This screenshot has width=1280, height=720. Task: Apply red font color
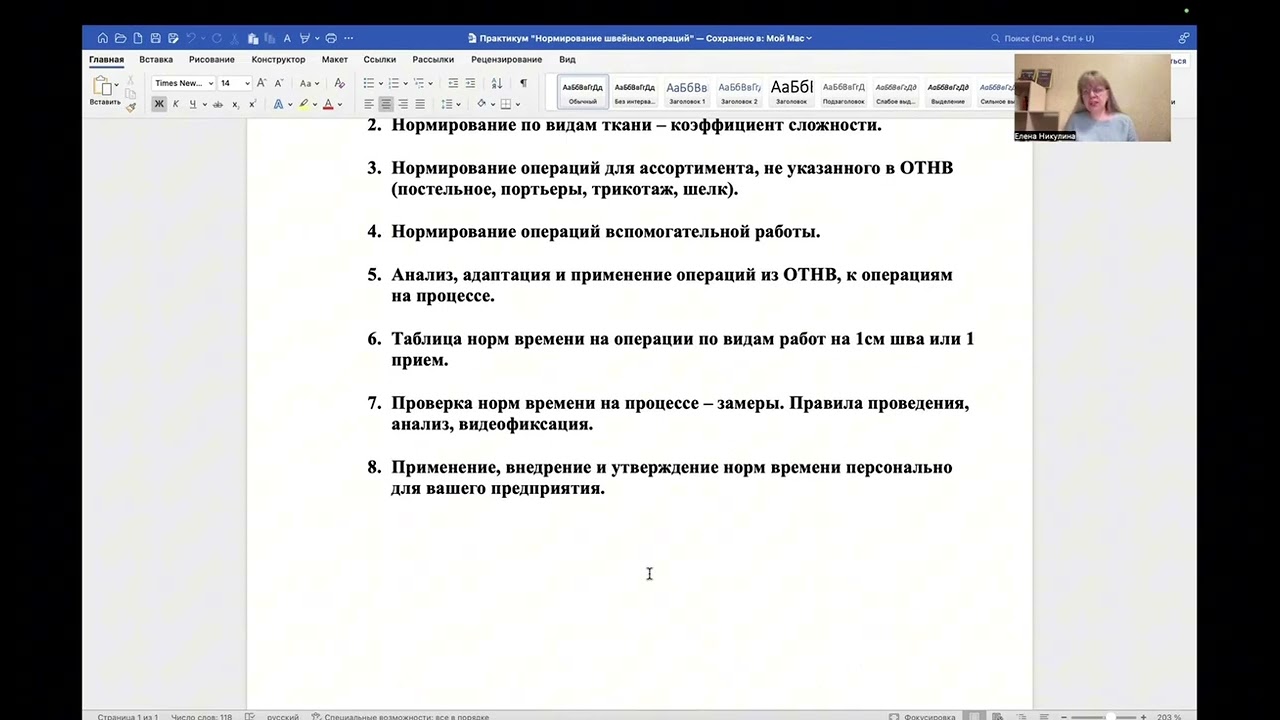(328, 104)
